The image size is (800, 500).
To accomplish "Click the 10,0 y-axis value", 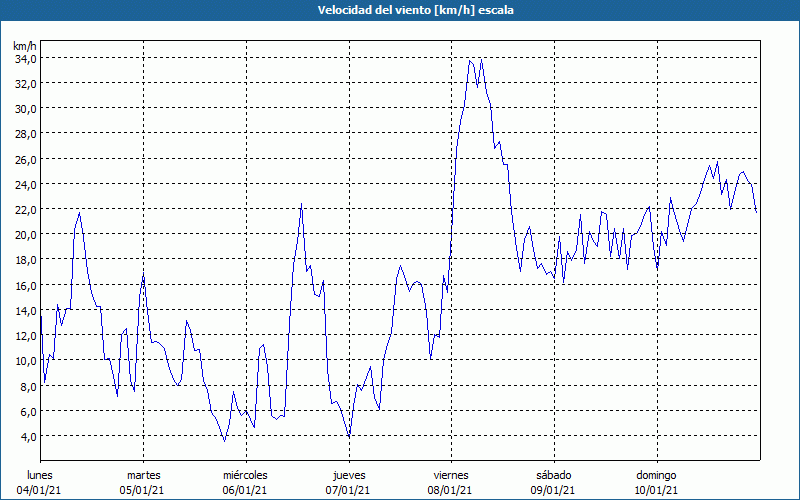I will tap(25, 361).
